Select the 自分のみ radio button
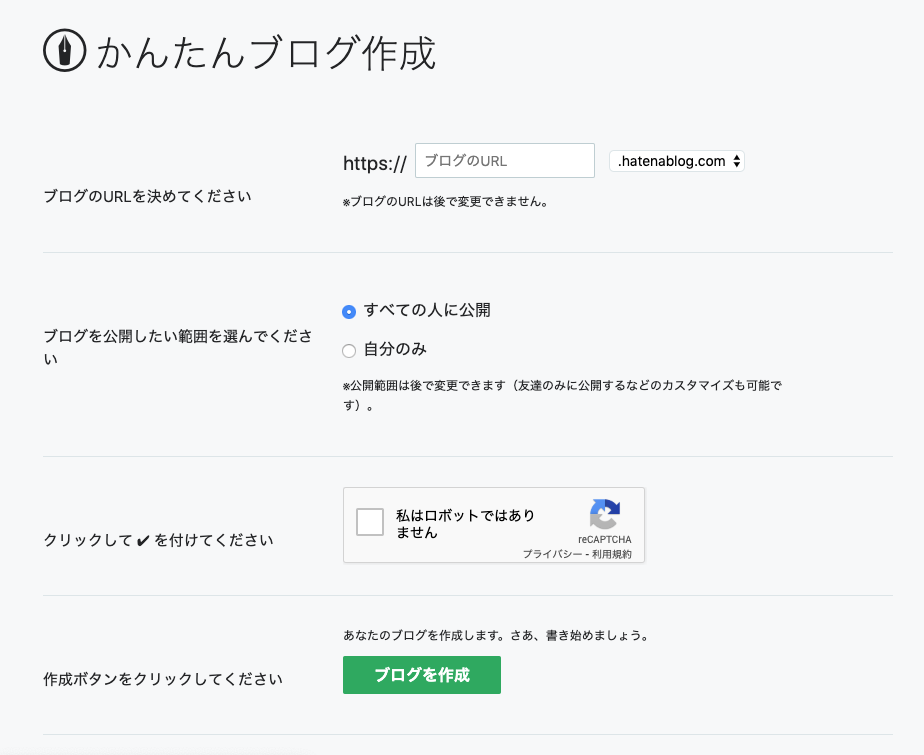 click(349, 351)
